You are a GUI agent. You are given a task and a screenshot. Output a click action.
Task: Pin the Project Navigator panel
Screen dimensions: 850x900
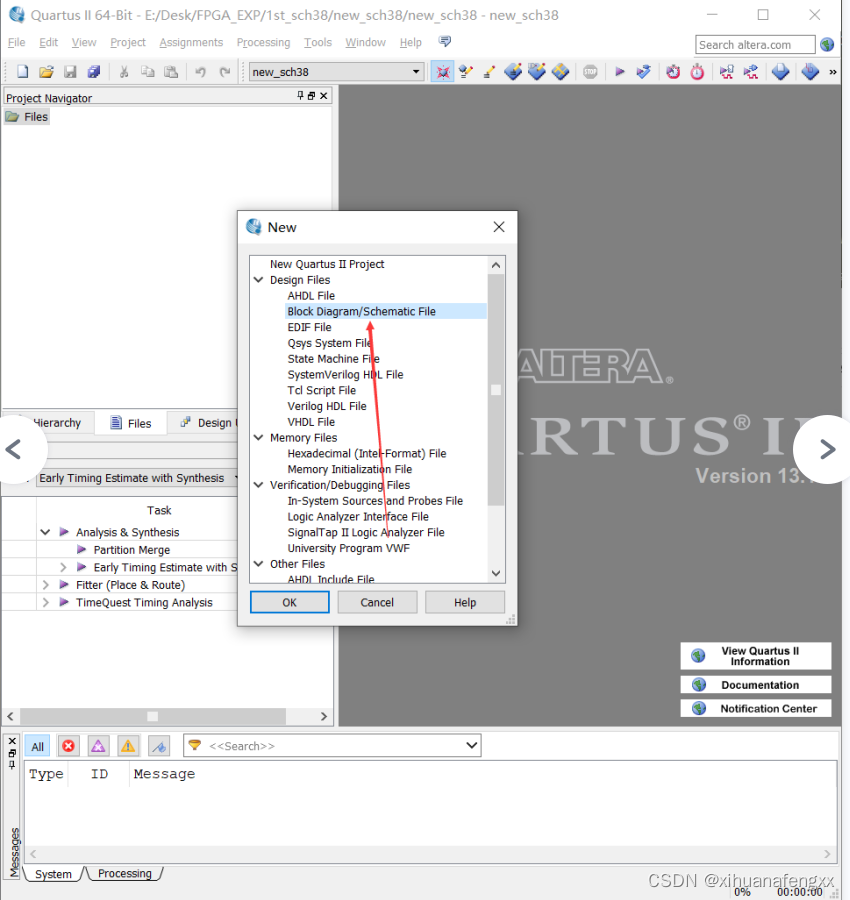(300, 95)
